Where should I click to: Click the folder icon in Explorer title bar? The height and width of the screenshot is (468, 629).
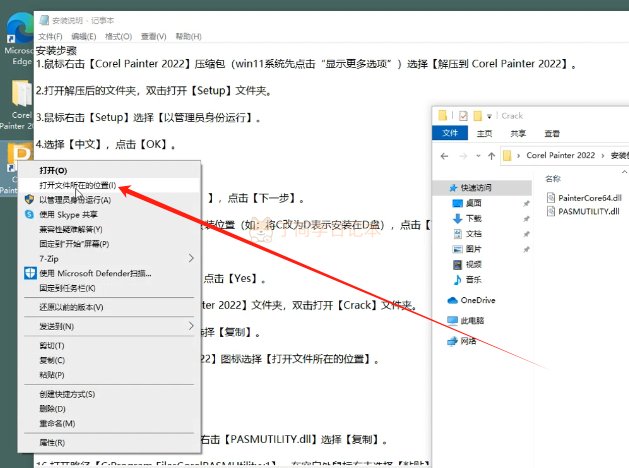442,115
